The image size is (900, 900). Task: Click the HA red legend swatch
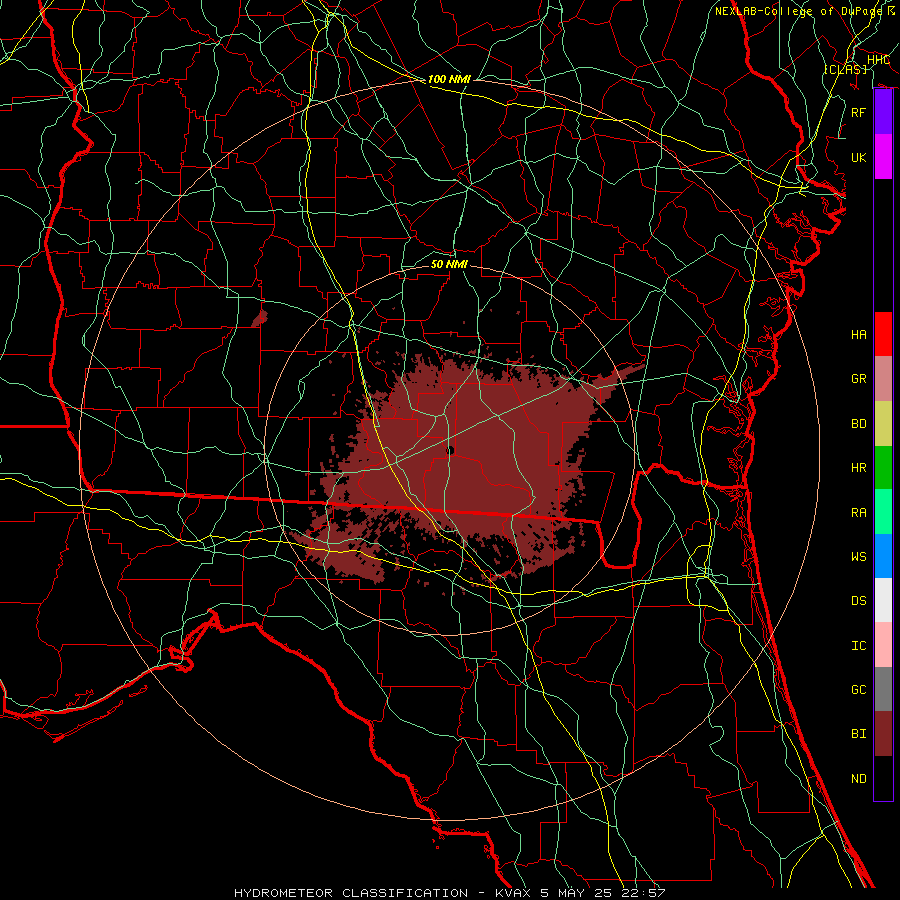(x=883, y=334)
